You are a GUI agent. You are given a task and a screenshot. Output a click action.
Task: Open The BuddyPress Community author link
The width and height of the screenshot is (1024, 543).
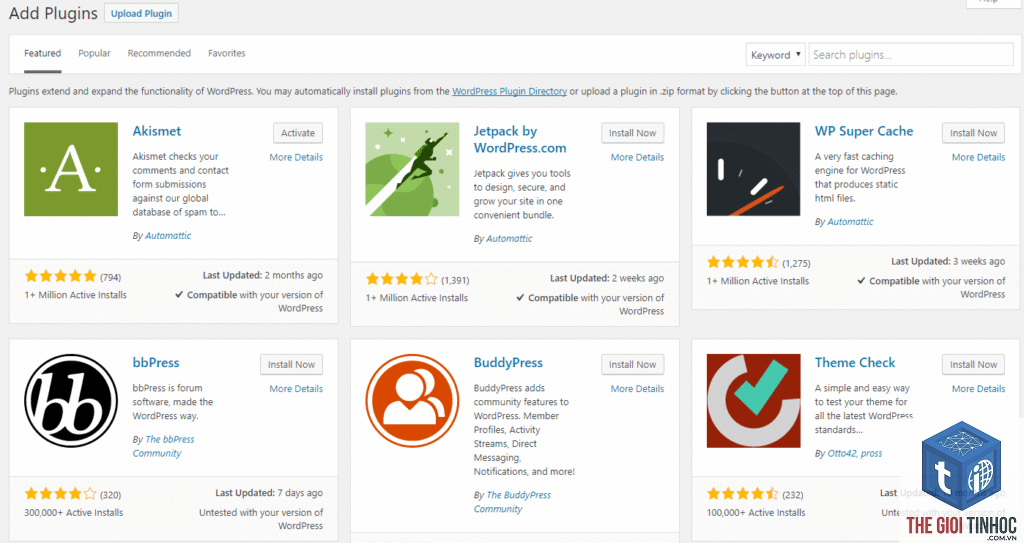click(x=512, y=502)
